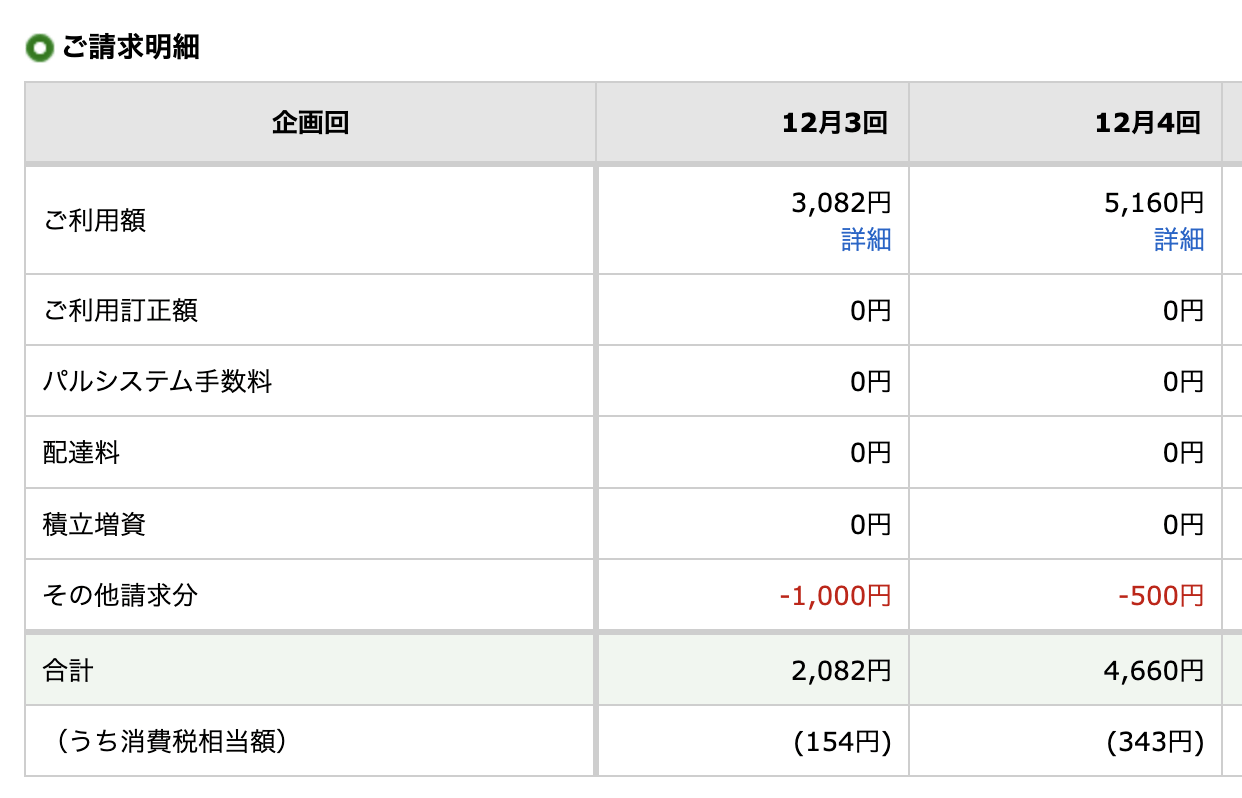Open 詳細 link for 12月4回 usage
1242x798 pixels.
click(x=1179, y=240)
